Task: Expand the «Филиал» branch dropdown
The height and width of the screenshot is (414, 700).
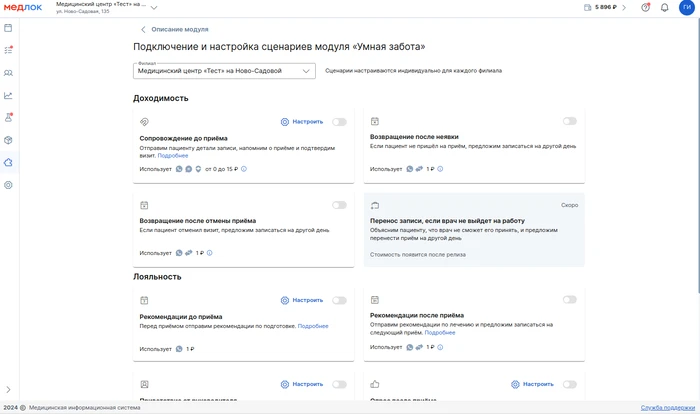Action: tap(224, 71)
